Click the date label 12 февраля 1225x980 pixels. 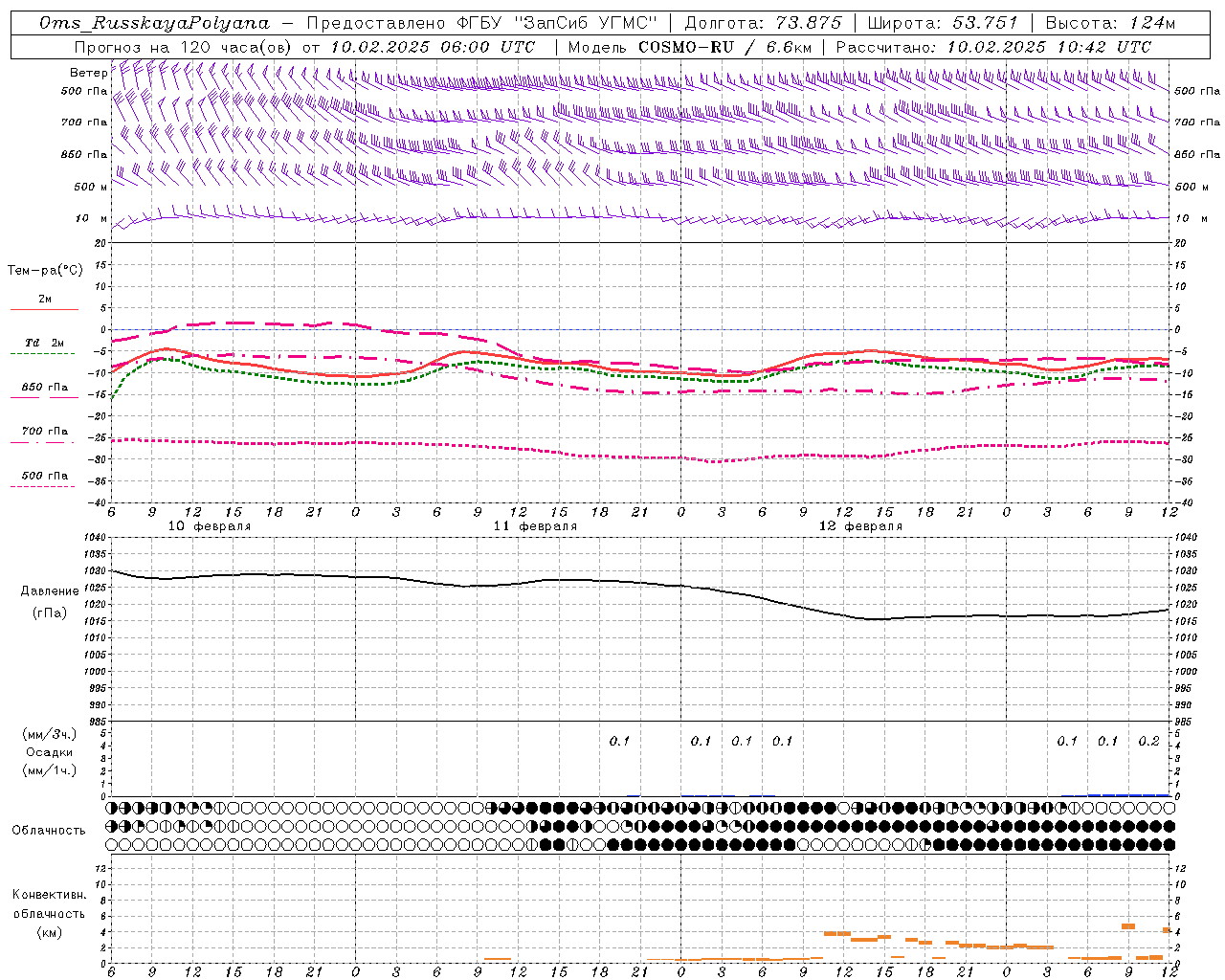[x=860, y=526]
